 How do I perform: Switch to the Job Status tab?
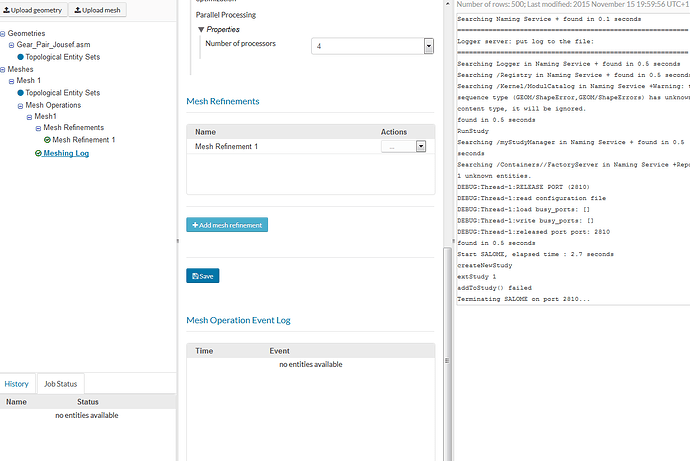click(60, 384)
